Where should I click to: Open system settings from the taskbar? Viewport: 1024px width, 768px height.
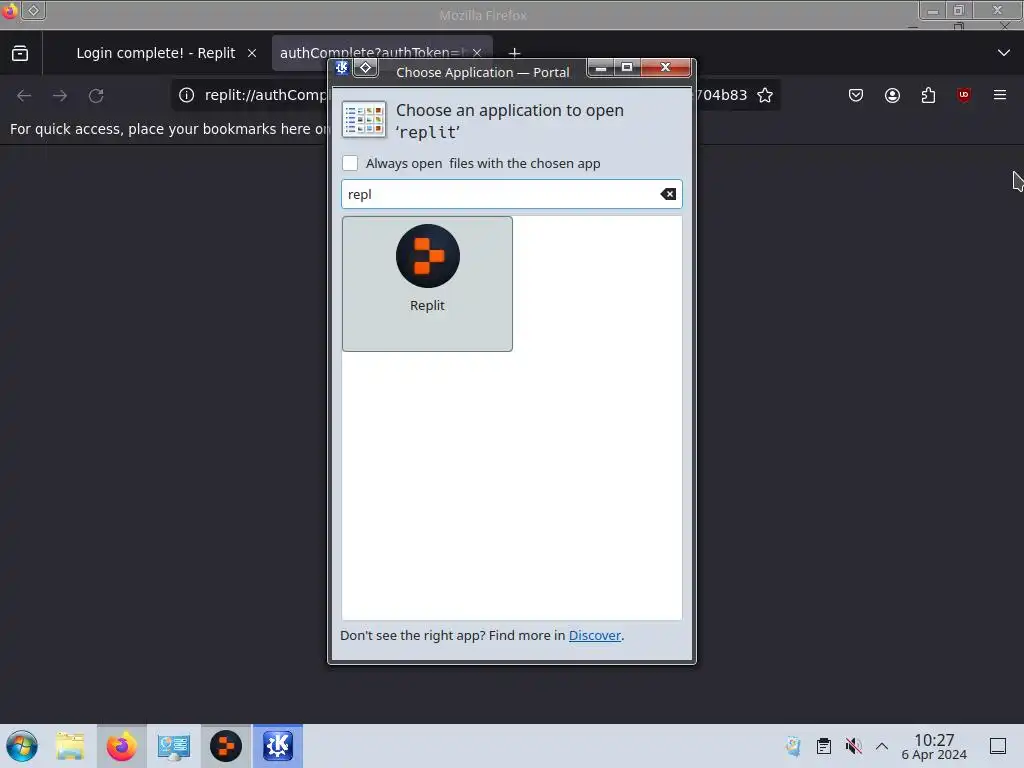click(x=174, y=746)
